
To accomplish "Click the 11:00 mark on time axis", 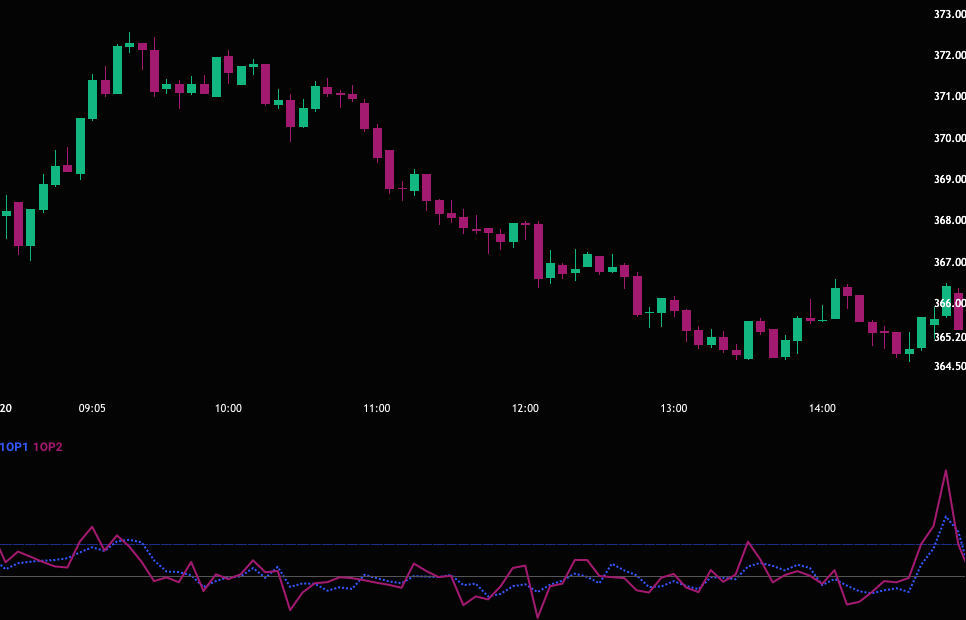I will click(377, 408).
